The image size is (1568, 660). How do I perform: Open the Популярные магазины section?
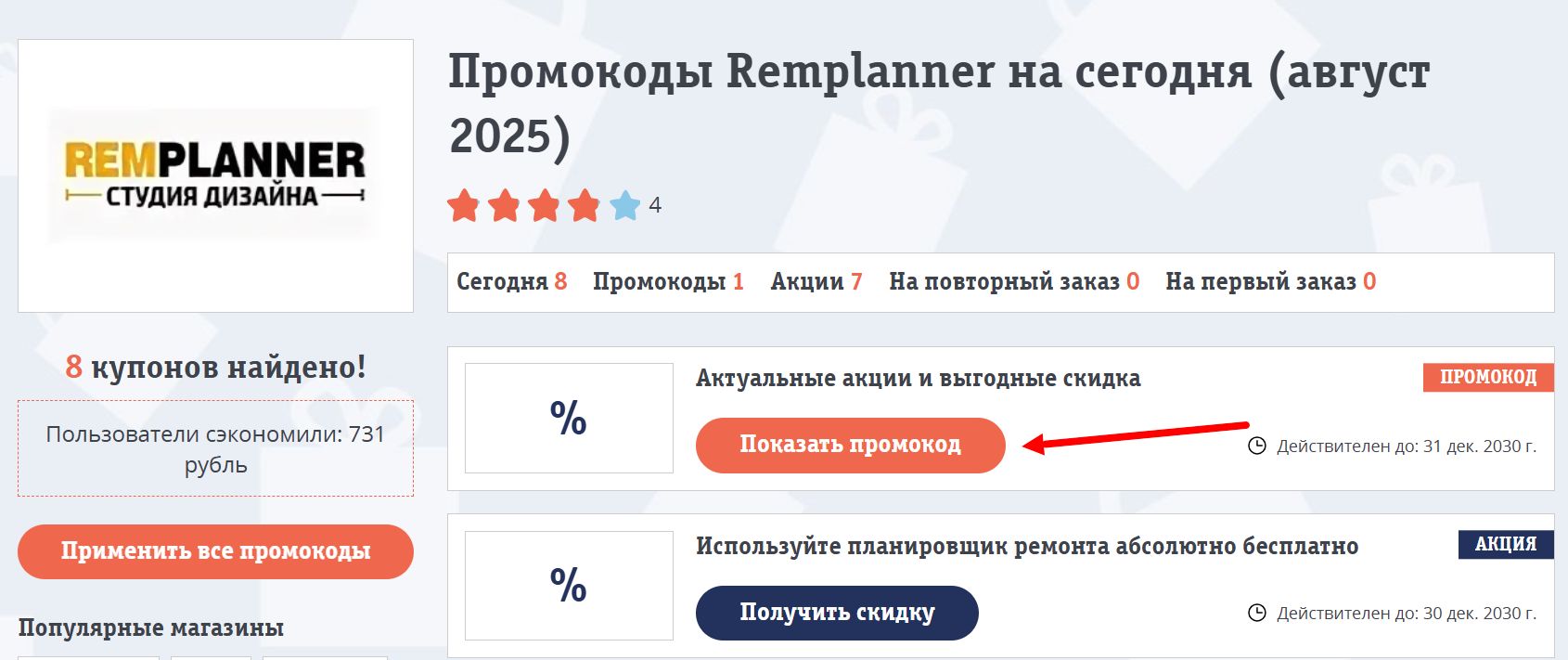click(x=153, y=628)
